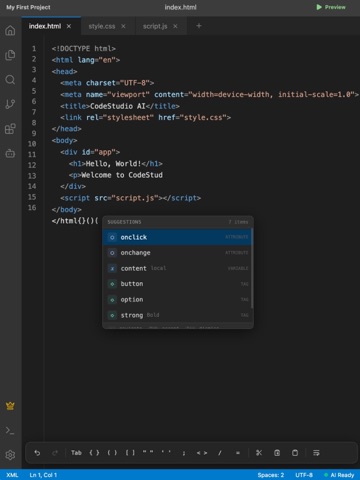
Task: Toggle word wrap icon in the toolbar
Action: click(x=316, y=453)
